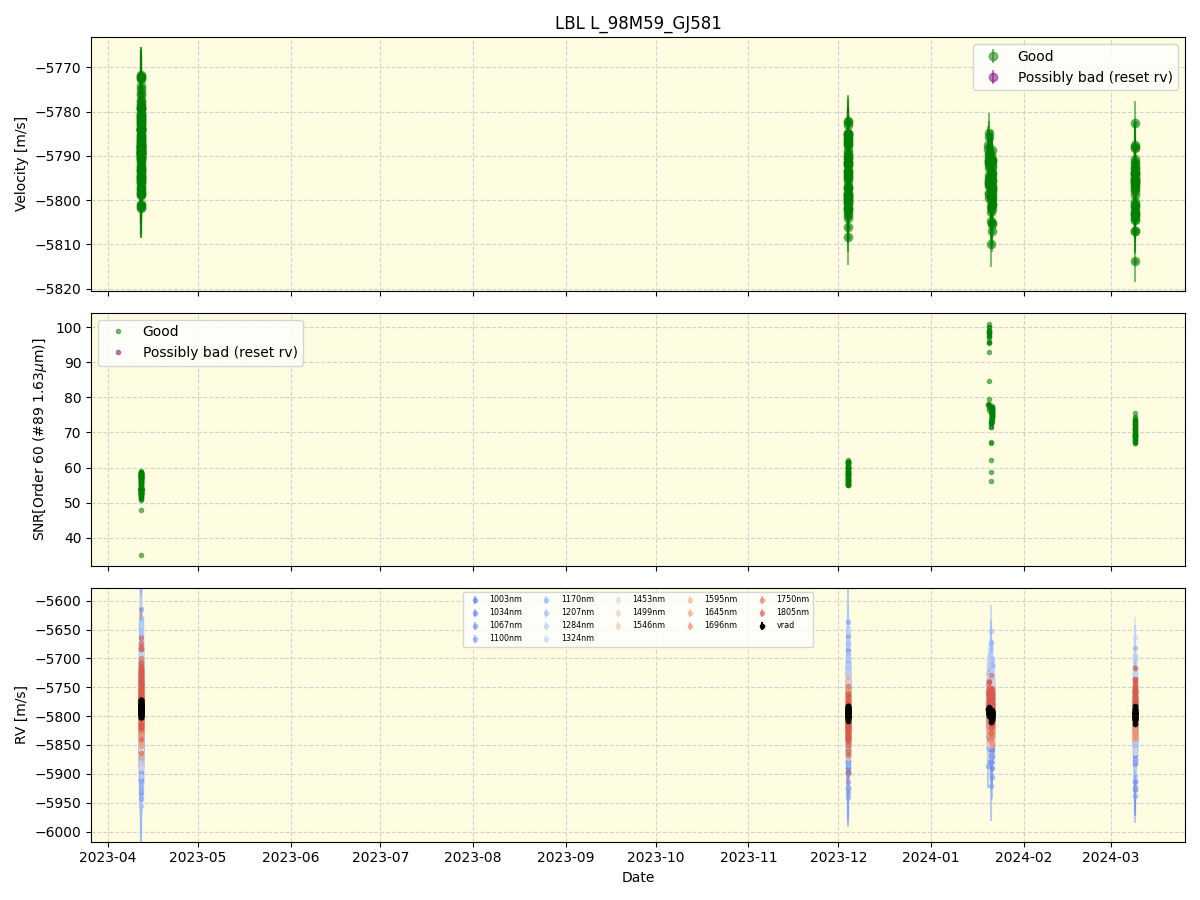Click the purple Possibly bad marker in Velocity legend
1200x900 pixels.
click(993, 77)
